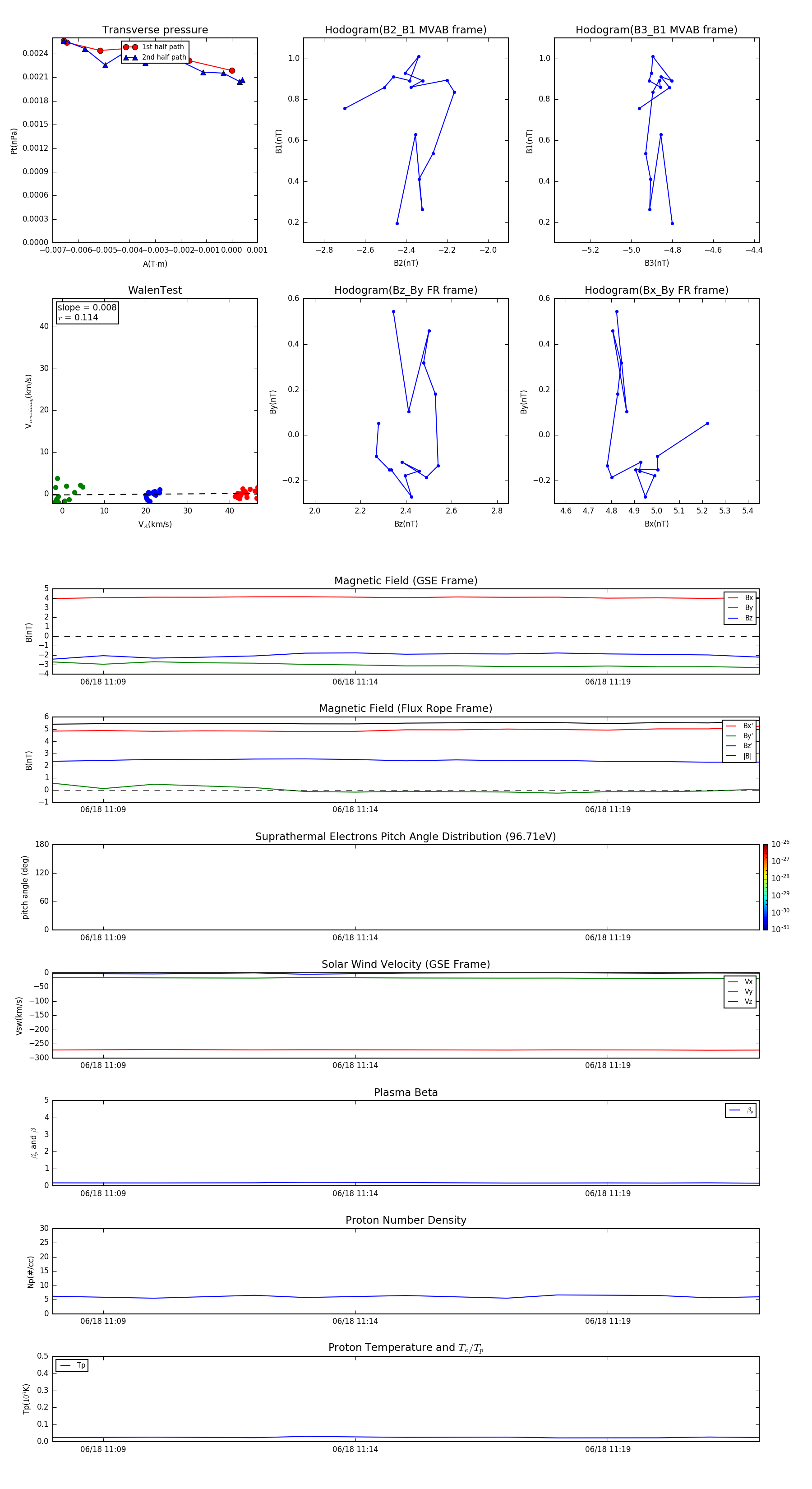The height and width of the screenshot is (1489, 812).
Task: Click the 'Proton Number Density' plot title
Action: click(x=406, y=1220)
